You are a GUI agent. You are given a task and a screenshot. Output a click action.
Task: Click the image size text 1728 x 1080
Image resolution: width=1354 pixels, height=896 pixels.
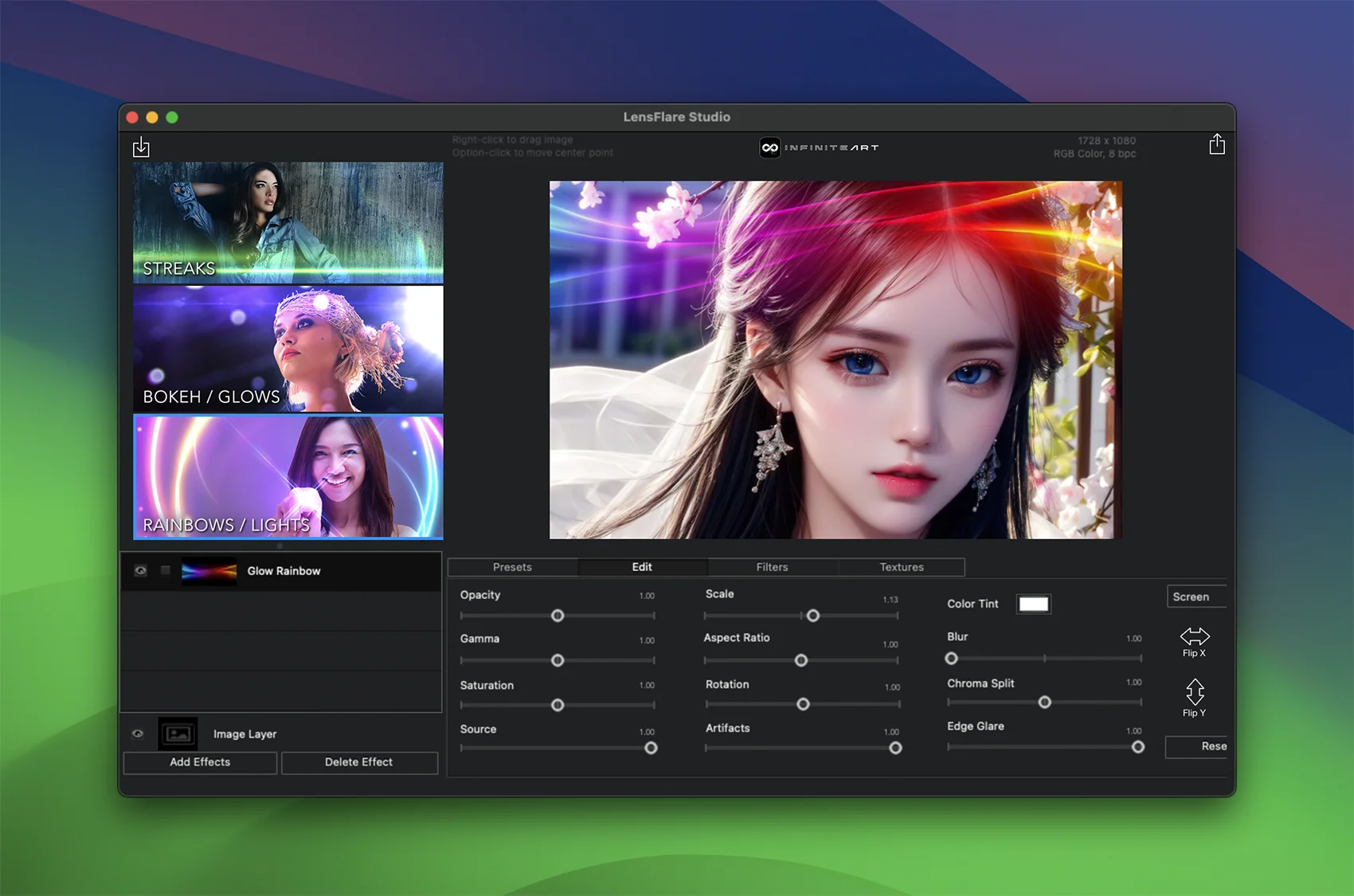pyautogui.click(x=1106, y=140)
